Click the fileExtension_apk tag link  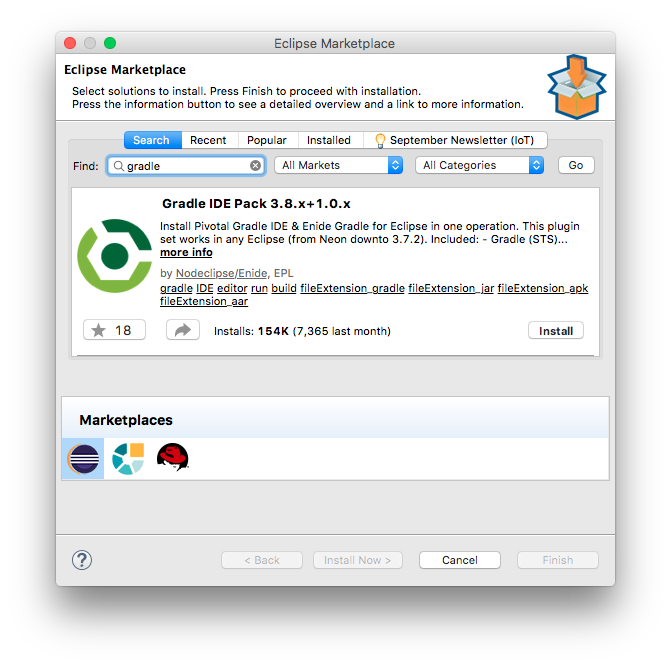point(543,288)
